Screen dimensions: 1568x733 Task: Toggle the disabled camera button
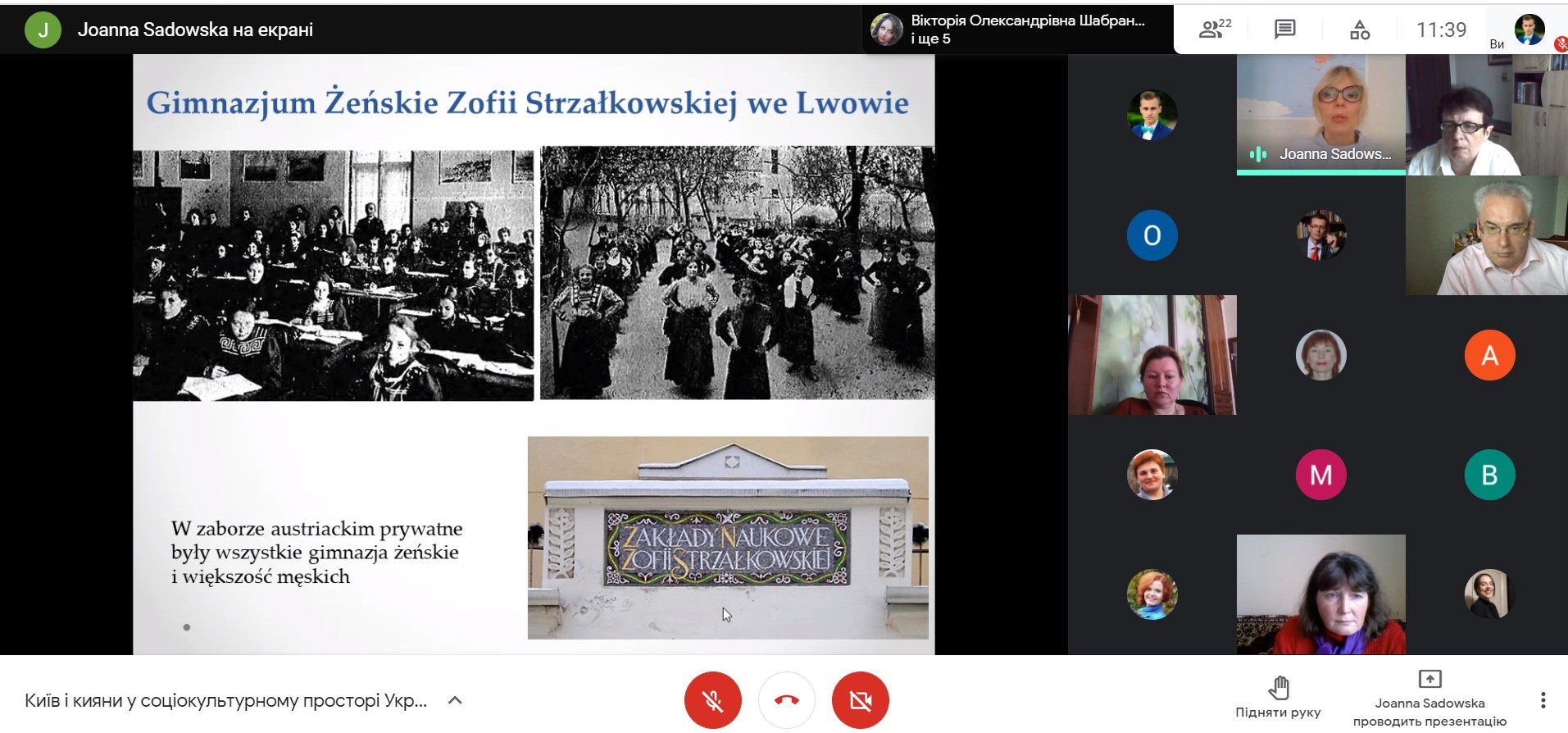[x=860, y=700]
